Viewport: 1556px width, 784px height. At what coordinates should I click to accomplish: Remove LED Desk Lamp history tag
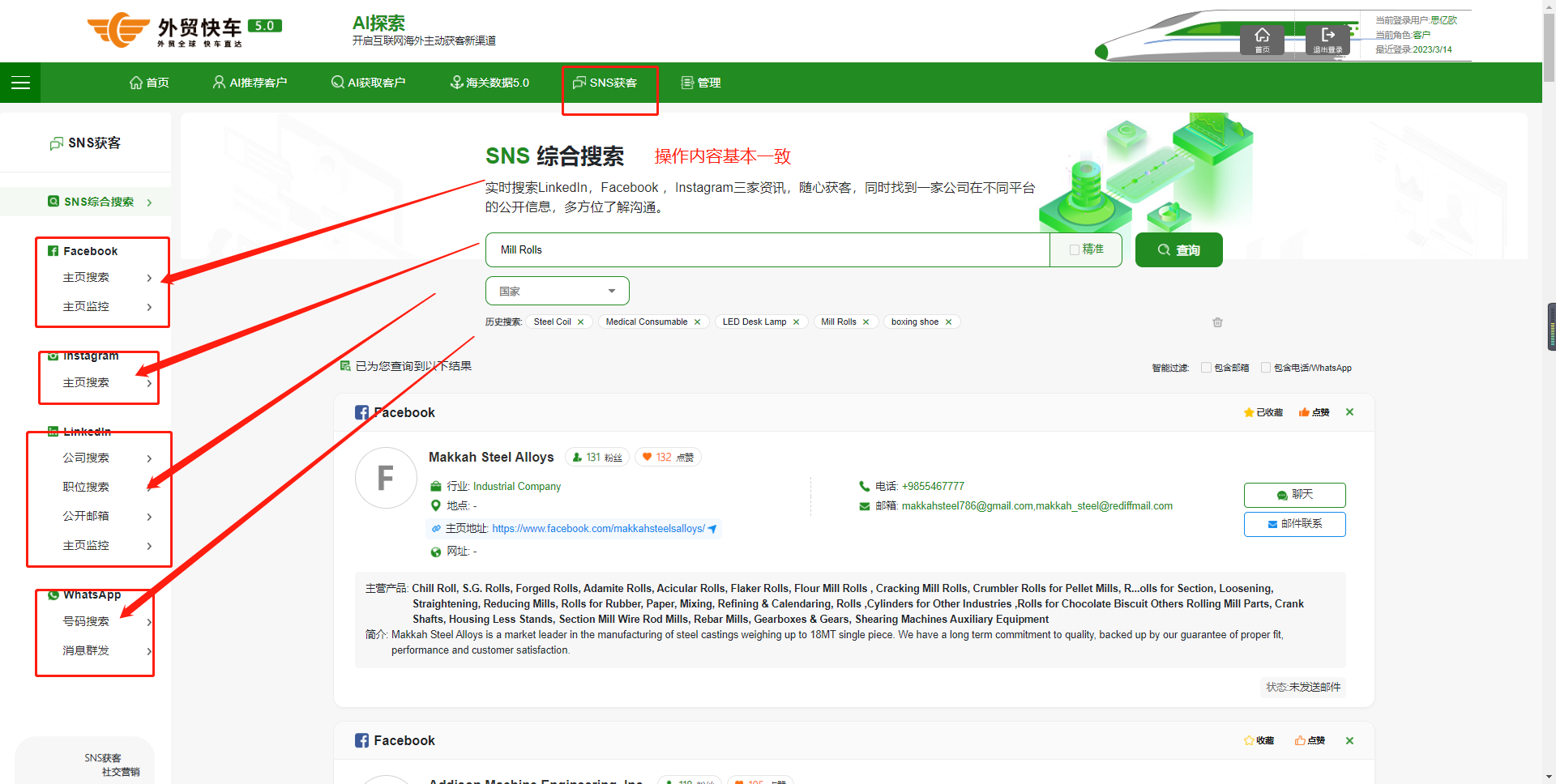pos(796,322)
